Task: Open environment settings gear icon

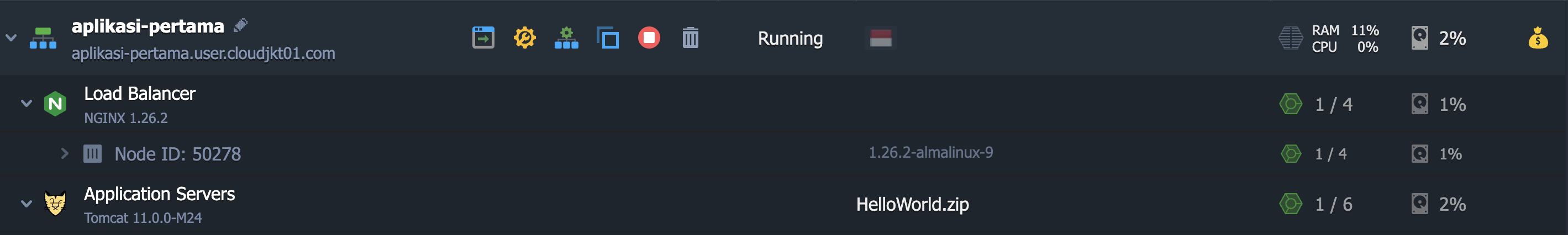Action: [x=525, y=38]
